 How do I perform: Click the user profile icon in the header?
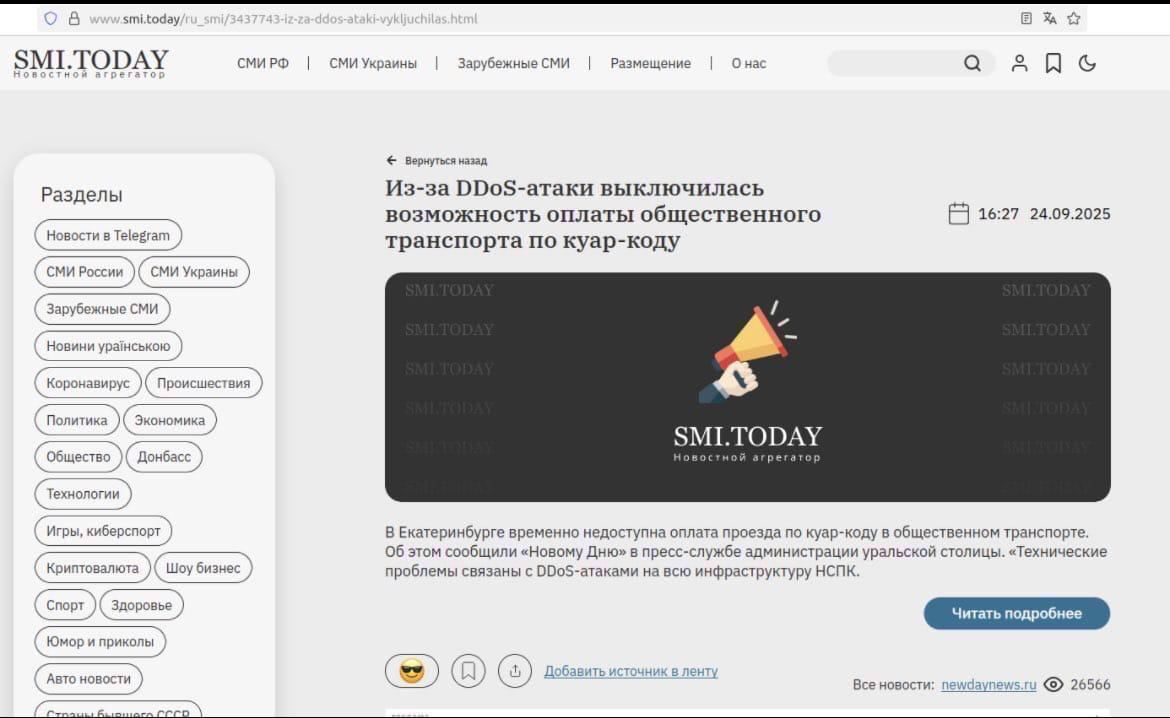tap(1019, 63)
